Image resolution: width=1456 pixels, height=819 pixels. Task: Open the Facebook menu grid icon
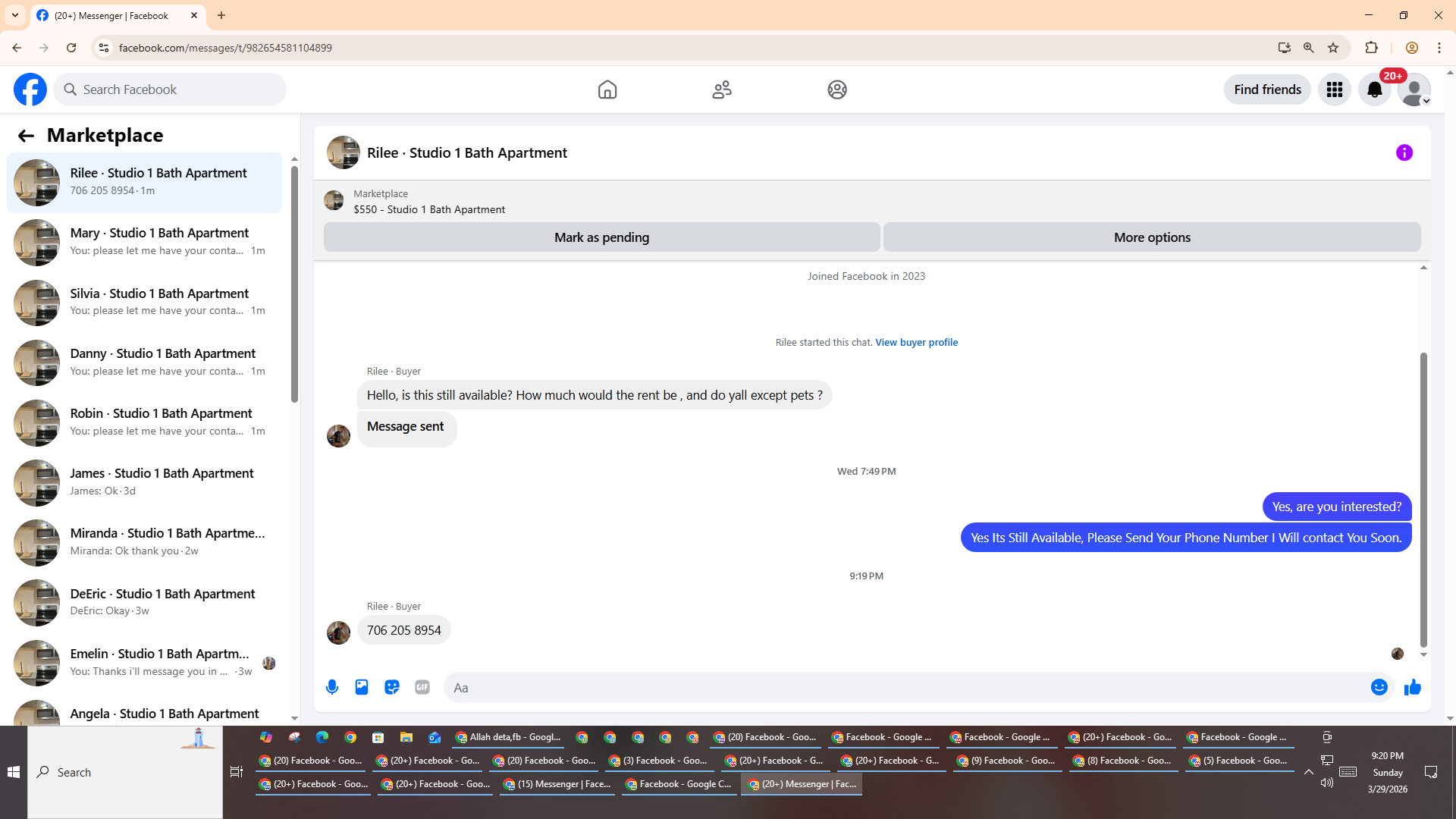click(1335, 89)
